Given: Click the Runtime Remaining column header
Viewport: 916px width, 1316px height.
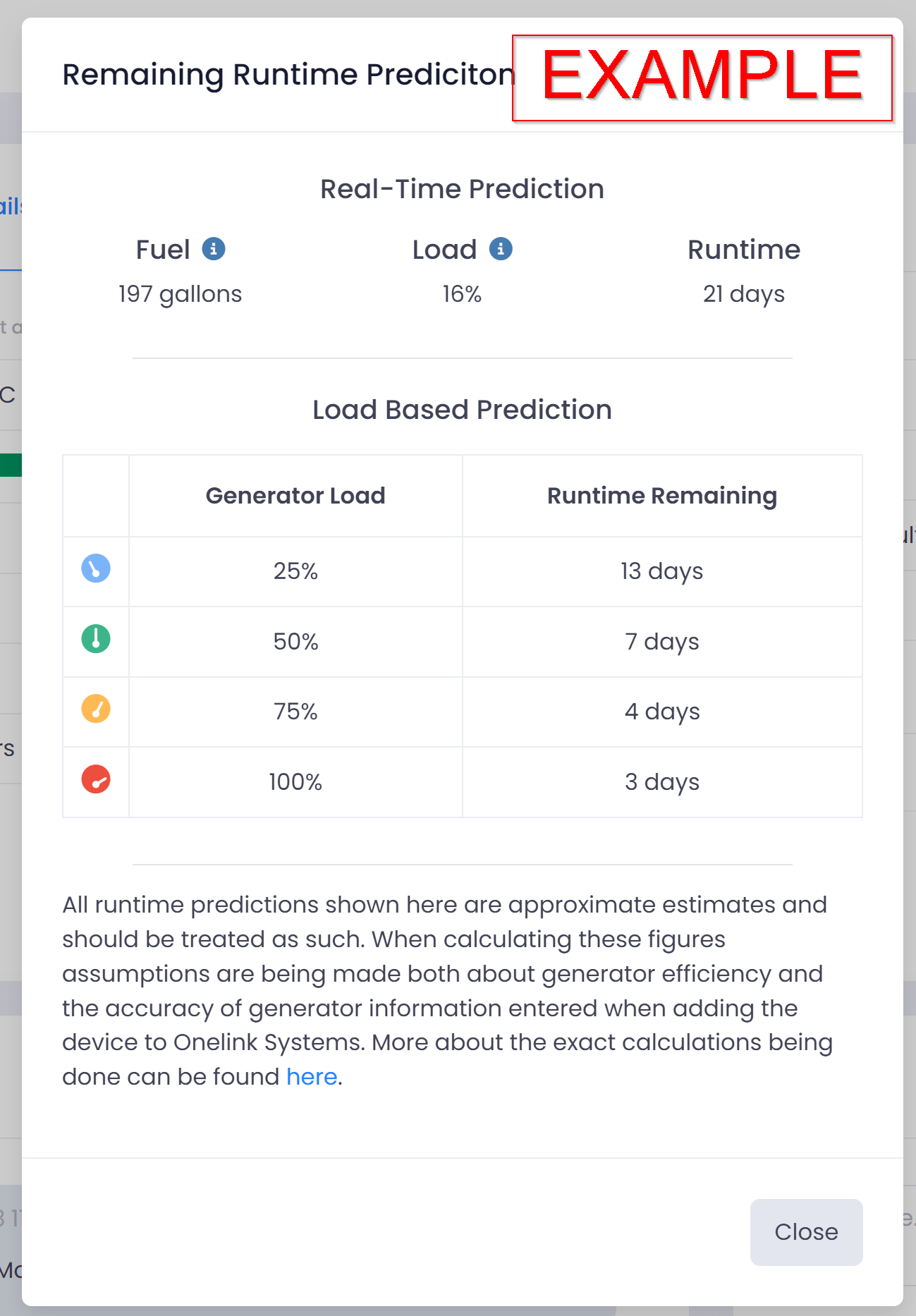Looking at the screenshot, I should click(662, 496).
